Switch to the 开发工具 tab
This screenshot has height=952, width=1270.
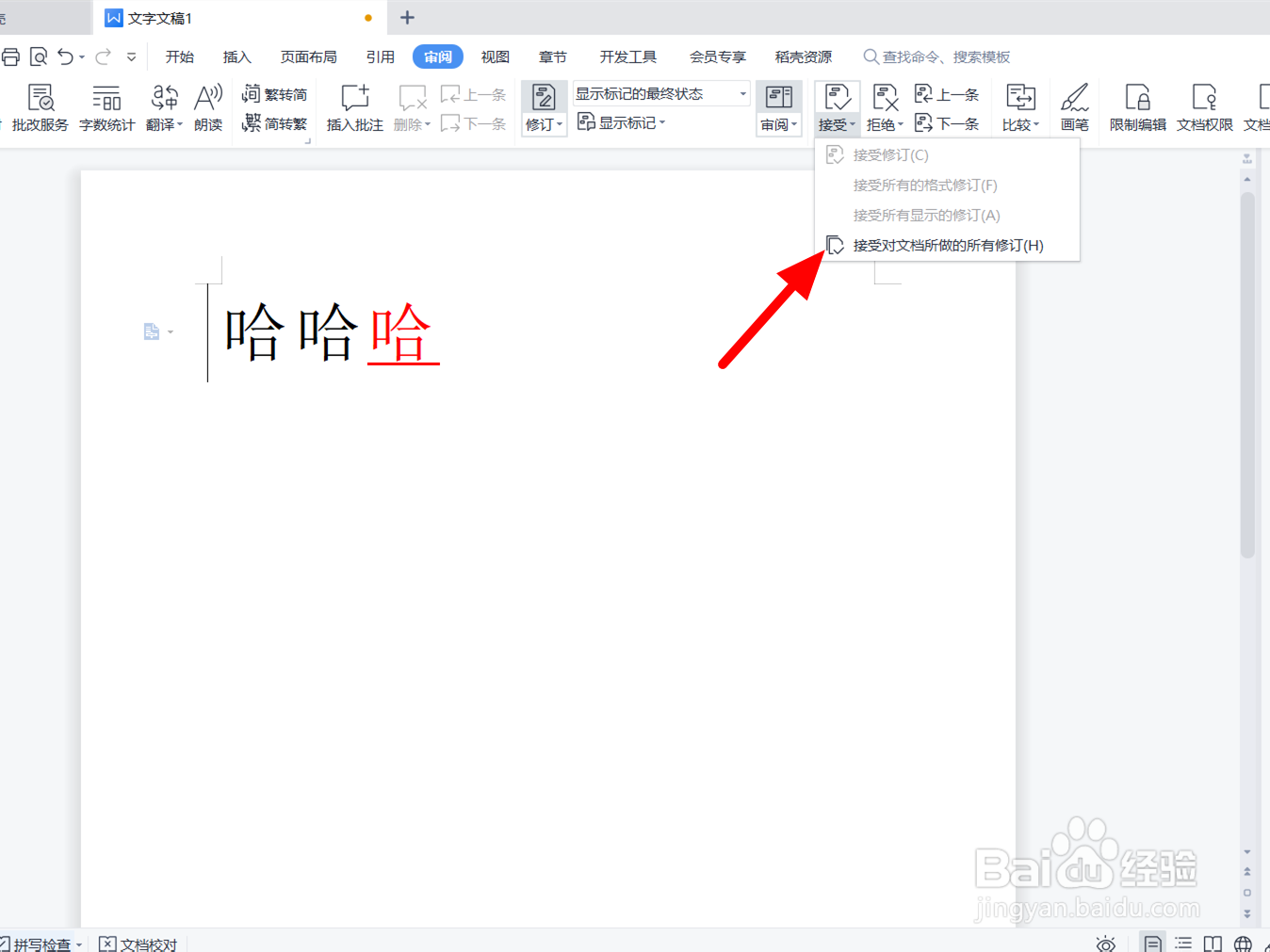click(x=628, y=57)
